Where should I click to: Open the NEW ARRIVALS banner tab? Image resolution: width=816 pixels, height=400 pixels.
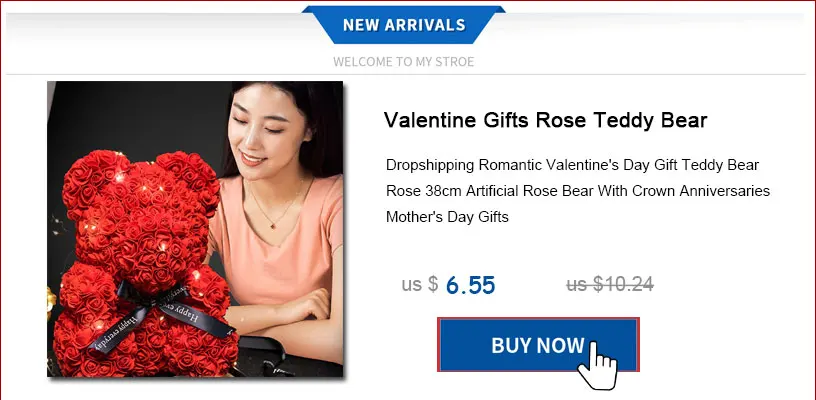(x=404, y=25)
